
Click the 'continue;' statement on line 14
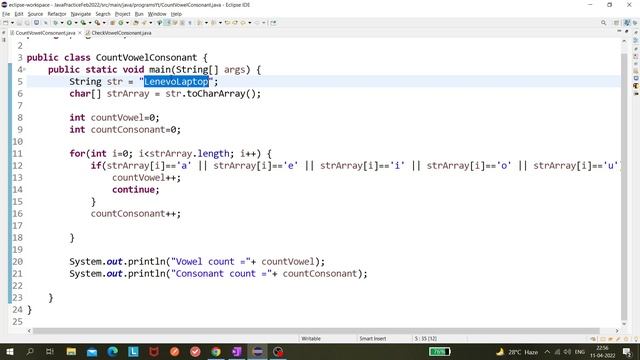click(x=136, y=190)
